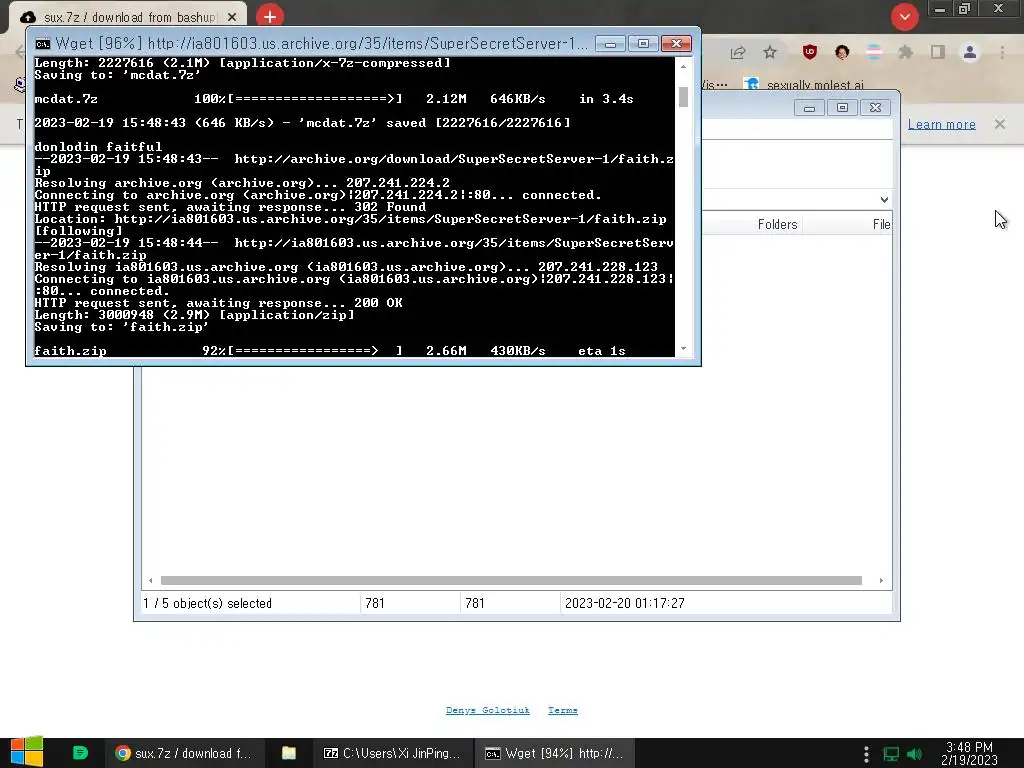The width and height of the screenshot is (1024, 768).
Task: Close the sux.7z browser tab
Action: 231,18
